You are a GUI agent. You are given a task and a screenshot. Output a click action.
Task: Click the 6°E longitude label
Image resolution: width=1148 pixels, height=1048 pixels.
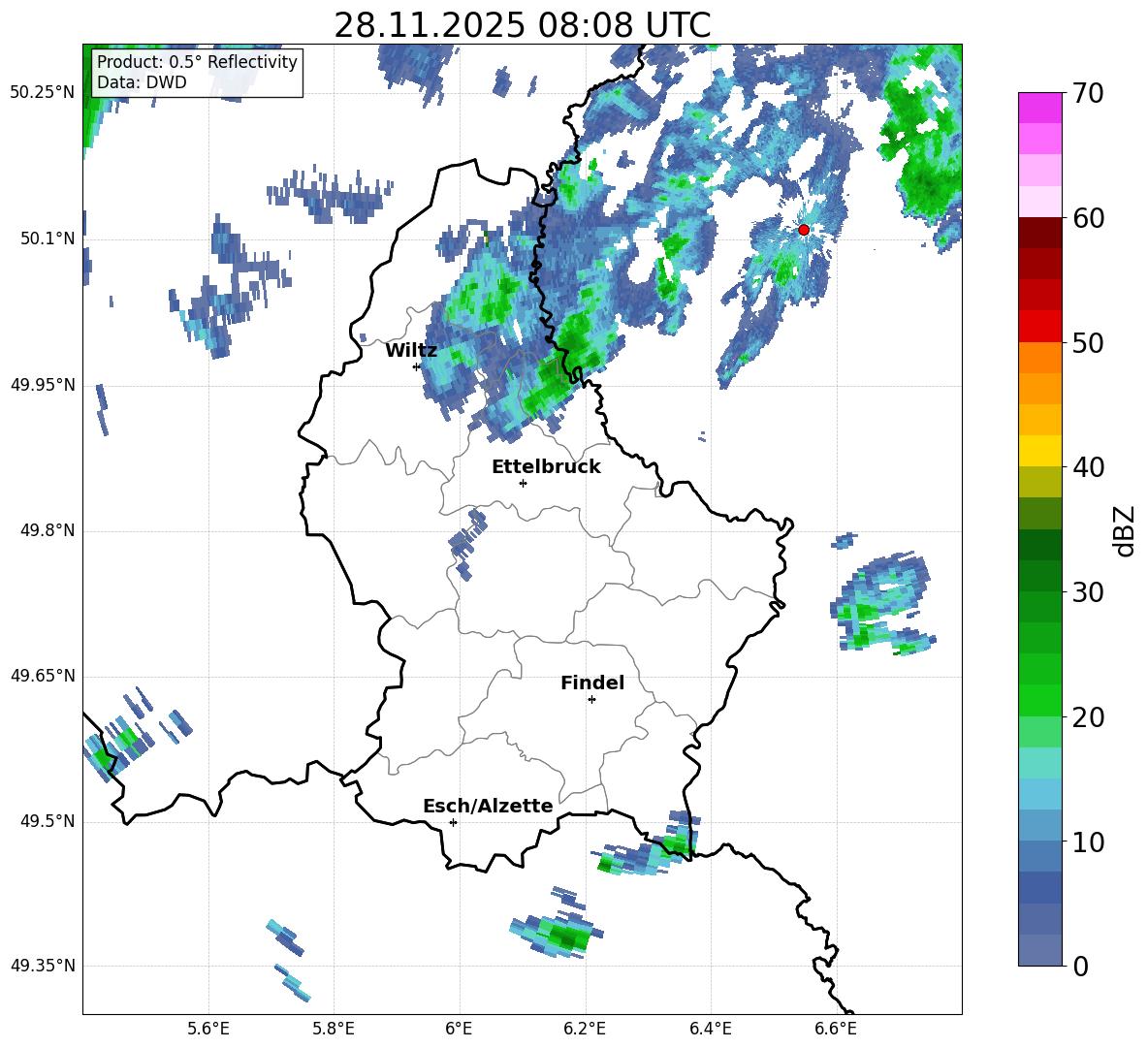(x=459, y=1029)
